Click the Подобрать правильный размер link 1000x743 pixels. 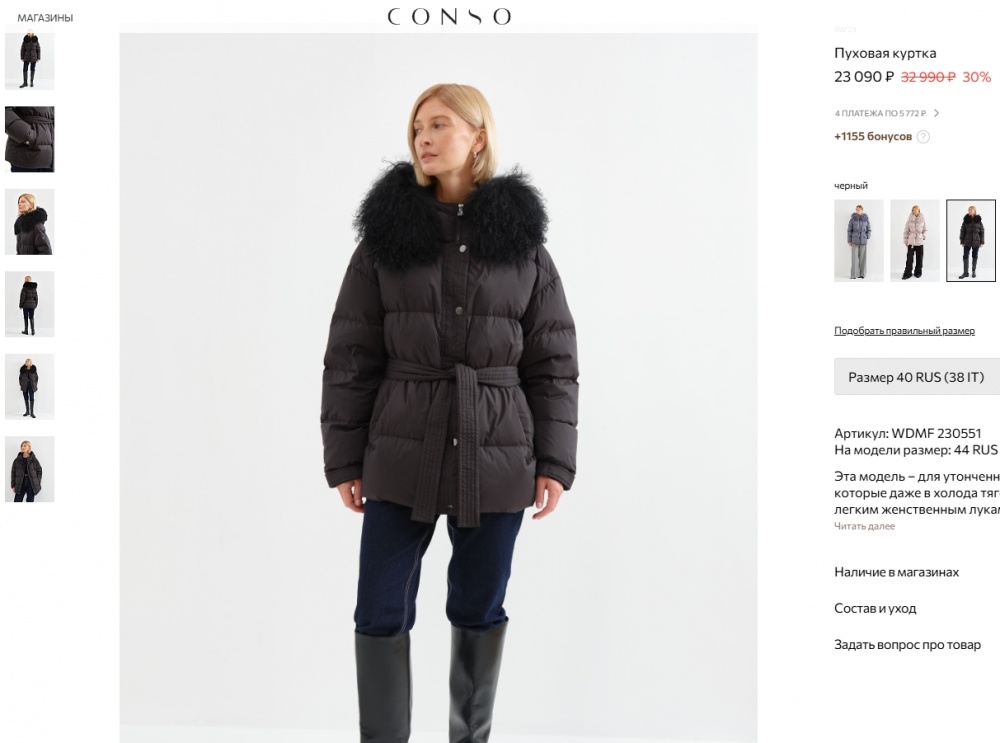point(904,331)
